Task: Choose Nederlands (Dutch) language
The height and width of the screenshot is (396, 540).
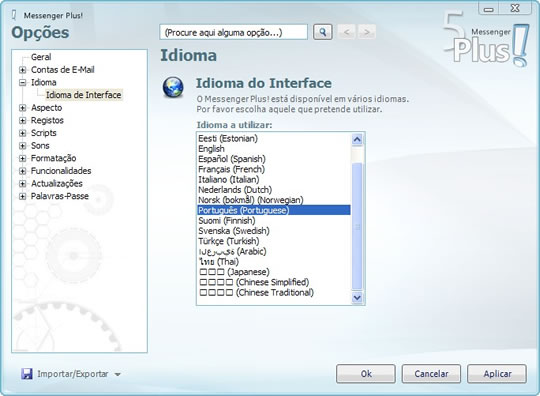Action: (274, 190)
